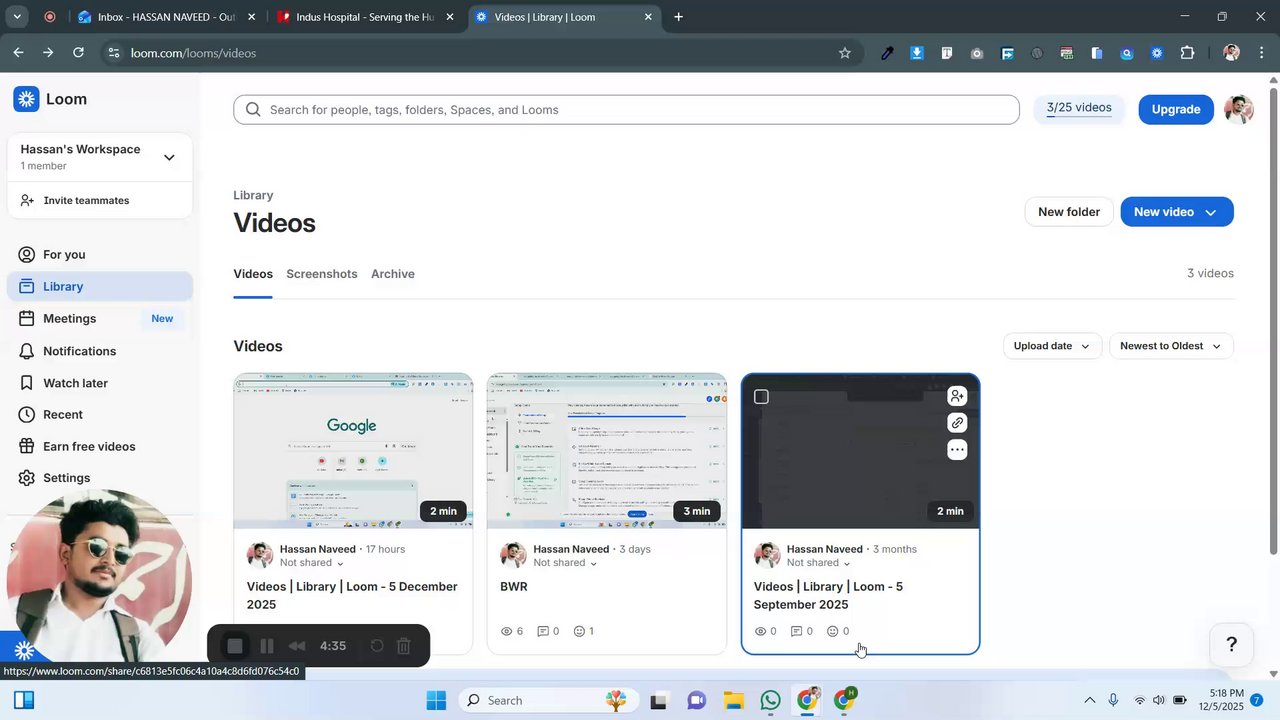
Task: Click the camera screenshot extension icon
Action: [977, 53]
